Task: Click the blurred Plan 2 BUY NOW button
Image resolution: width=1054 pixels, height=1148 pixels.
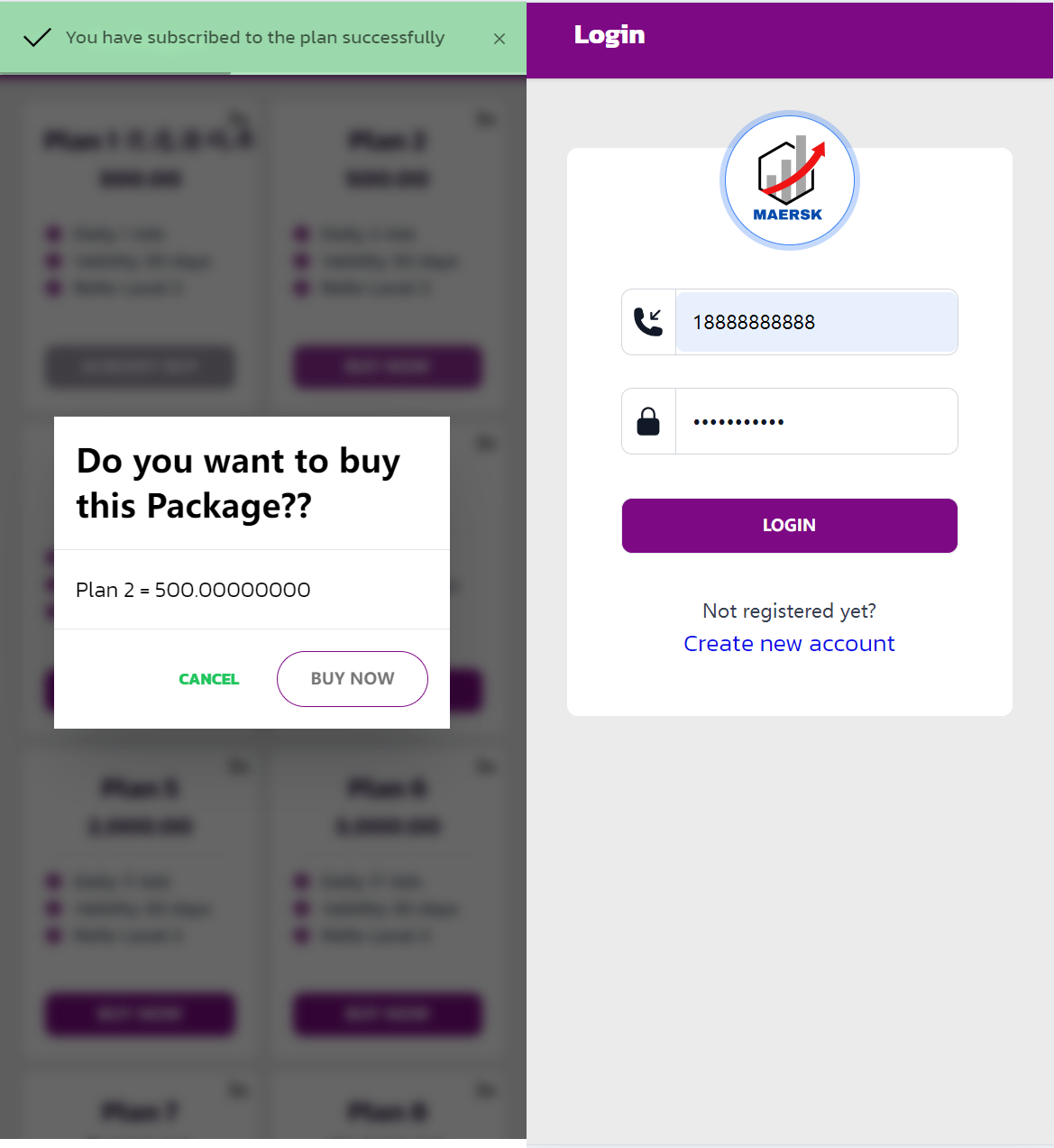Action: (388, 367)
